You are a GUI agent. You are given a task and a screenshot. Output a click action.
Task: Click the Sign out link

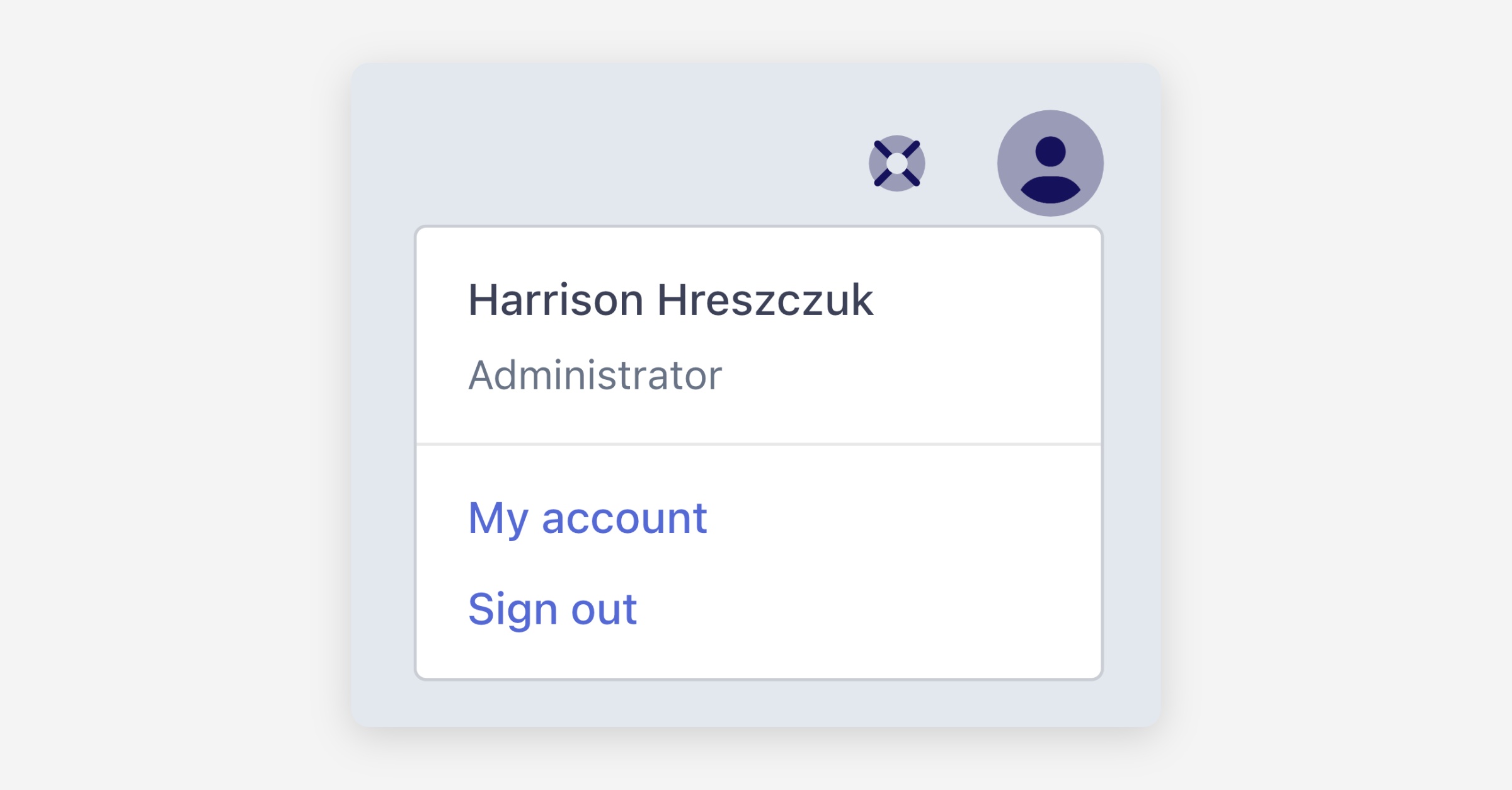(x=553, y=609)
